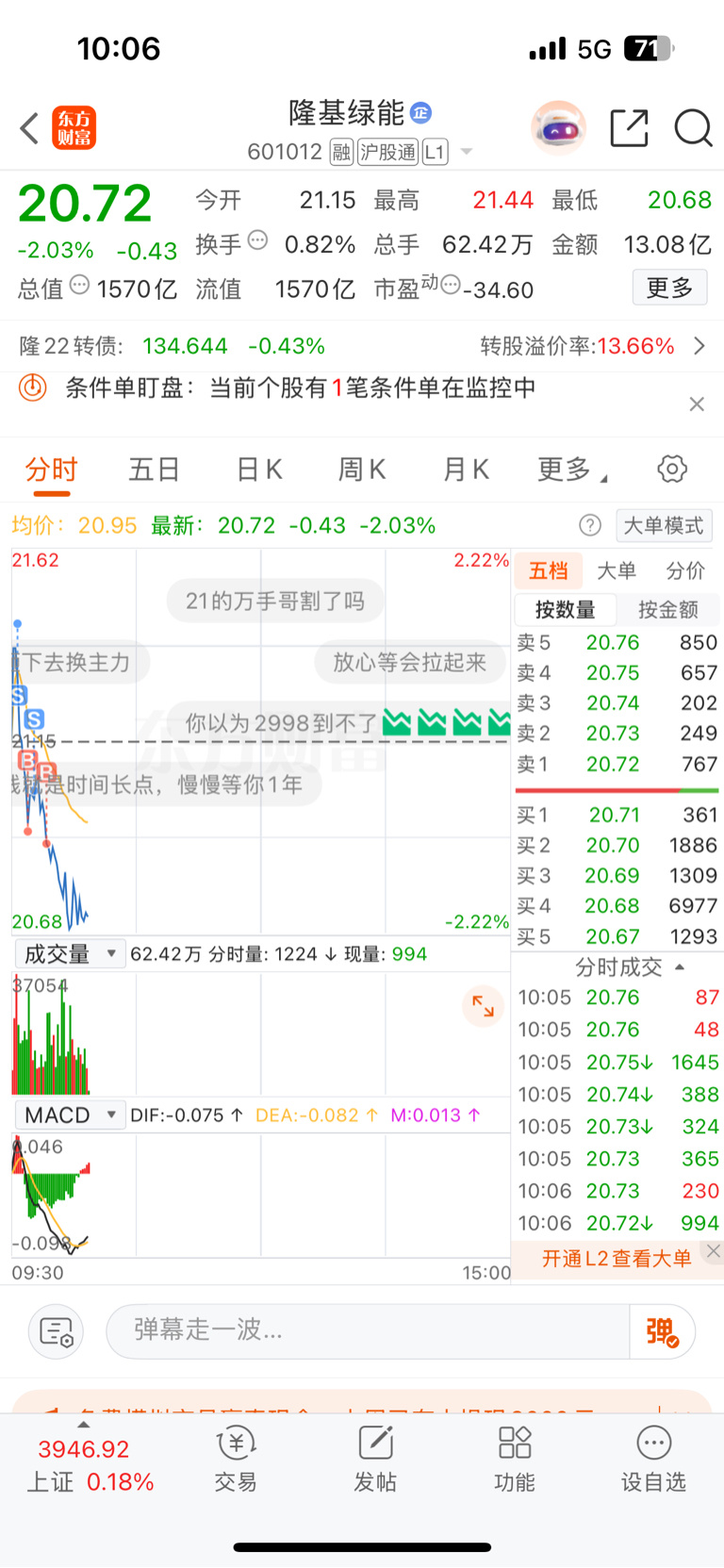Open 隆22转债 convertible bond row arrow
Screen dimensions: 724x1568
699,346
